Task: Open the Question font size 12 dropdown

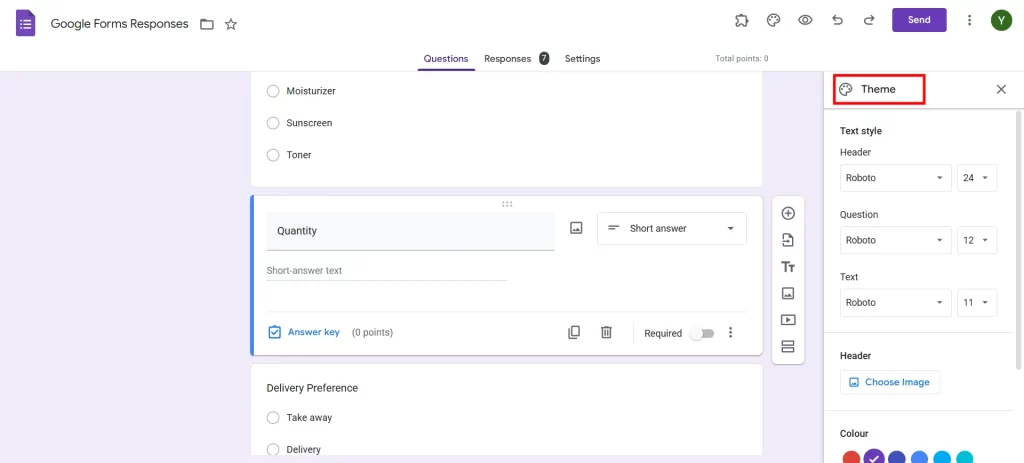Action: [x=977, y=240]
